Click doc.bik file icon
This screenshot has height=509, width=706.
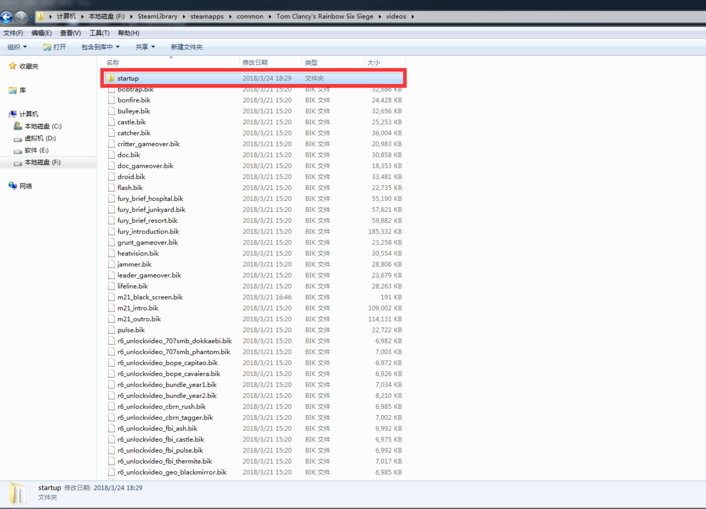tap(111, 155)
